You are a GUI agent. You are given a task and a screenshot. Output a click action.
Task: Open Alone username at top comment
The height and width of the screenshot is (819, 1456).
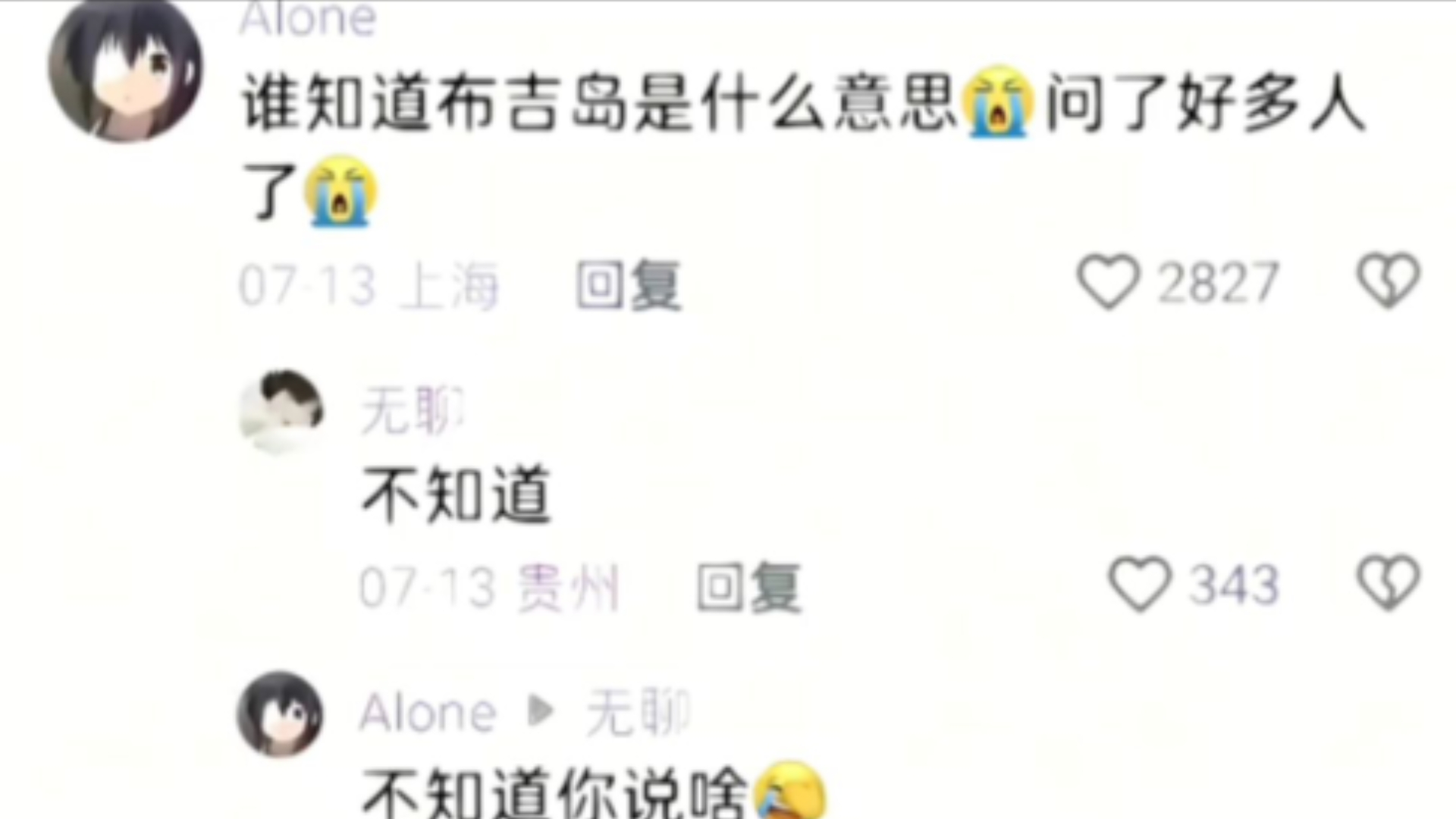(x=307, y=18)
